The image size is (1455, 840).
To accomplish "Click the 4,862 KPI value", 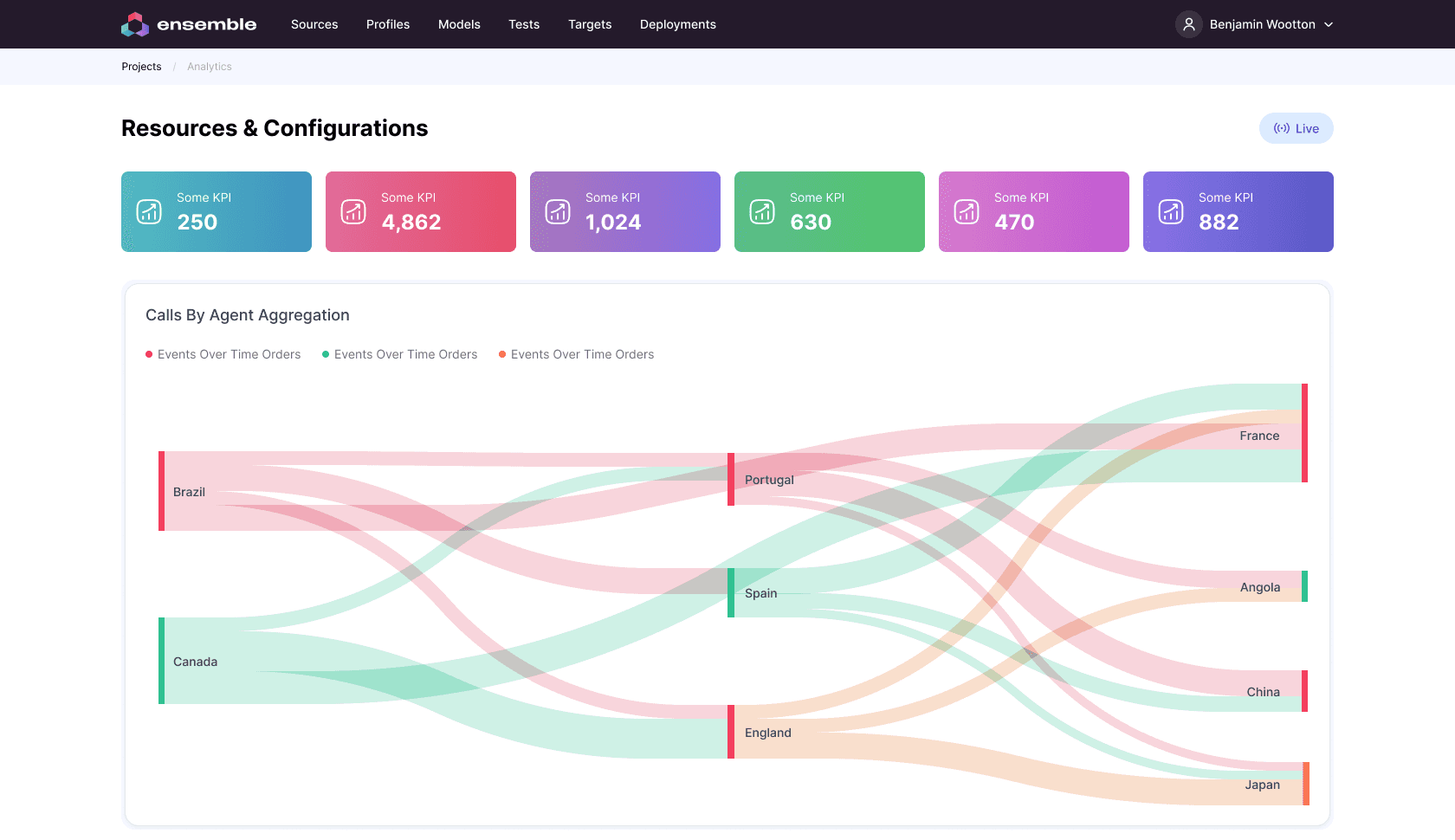I will 411,223.
